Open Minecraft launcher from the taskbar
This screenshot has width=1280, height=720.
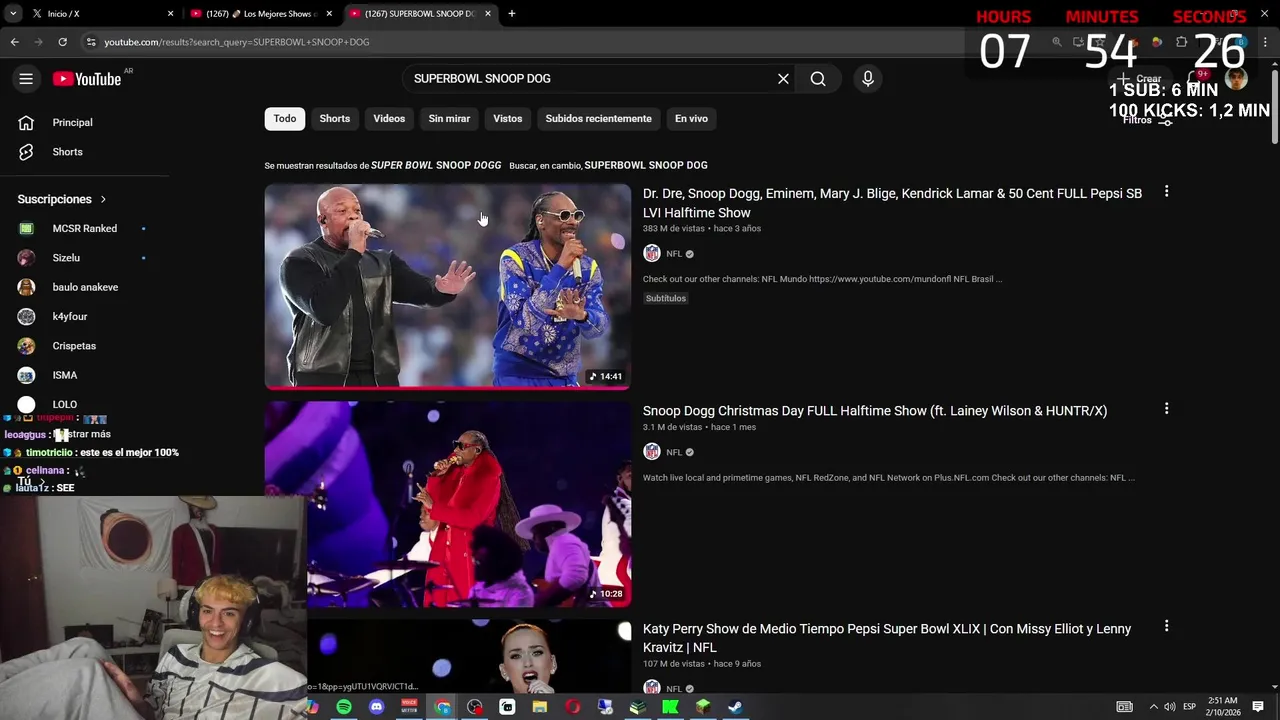point(703,707)
